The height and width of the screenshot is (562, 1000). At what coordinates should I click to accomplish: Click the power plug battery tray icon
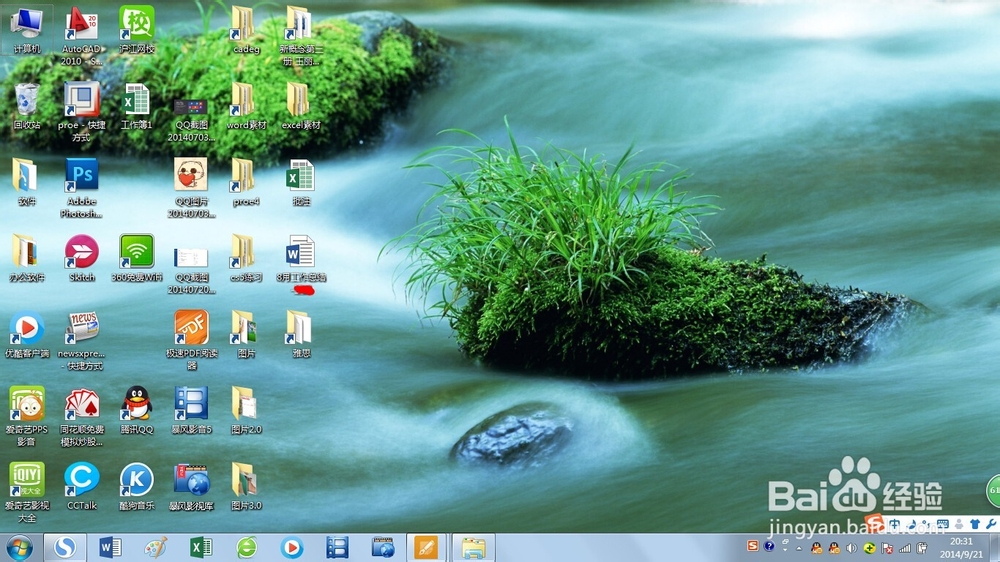pos(922,548)
